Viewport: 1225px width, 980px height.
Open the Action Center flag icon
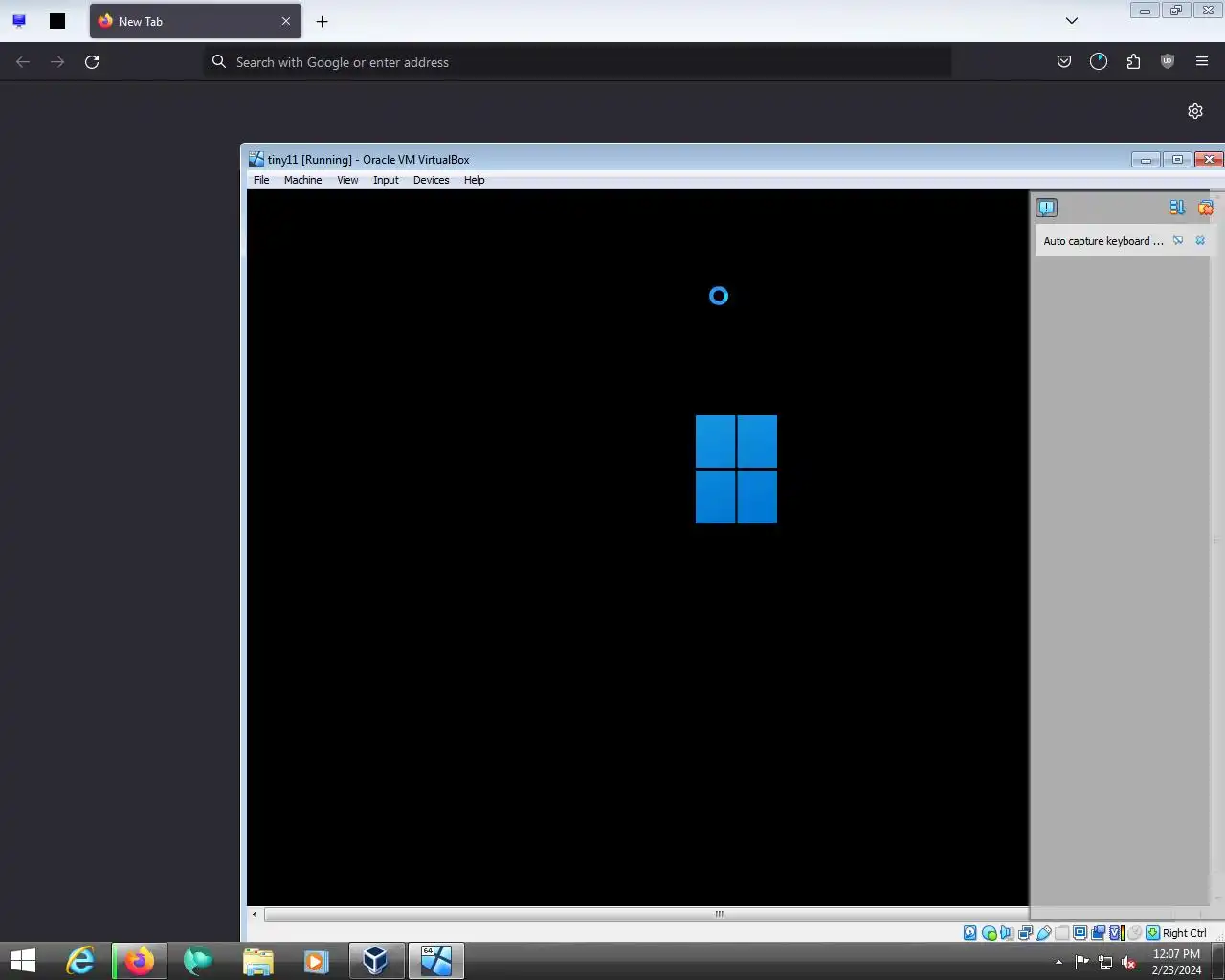point(1081,962)
